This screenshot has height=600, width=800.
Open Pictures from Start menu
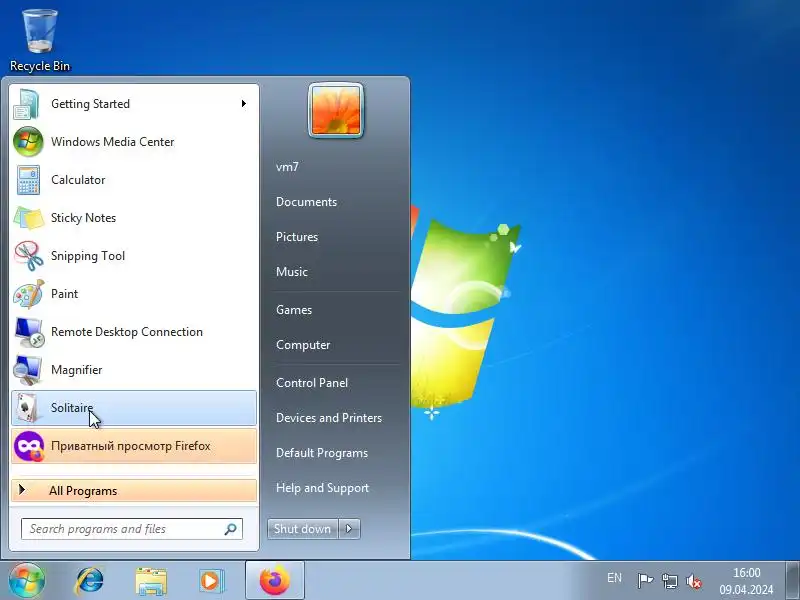(x=296, y=237)
